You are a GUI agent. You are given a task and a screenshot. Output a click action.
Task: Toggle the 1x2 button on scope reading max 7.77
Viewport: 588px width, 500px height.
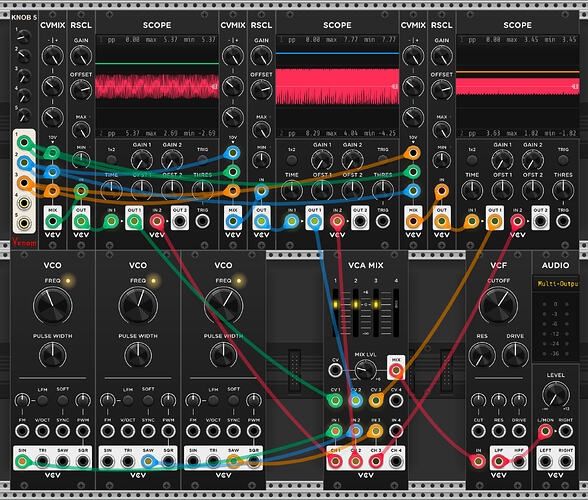pos(292,159)
